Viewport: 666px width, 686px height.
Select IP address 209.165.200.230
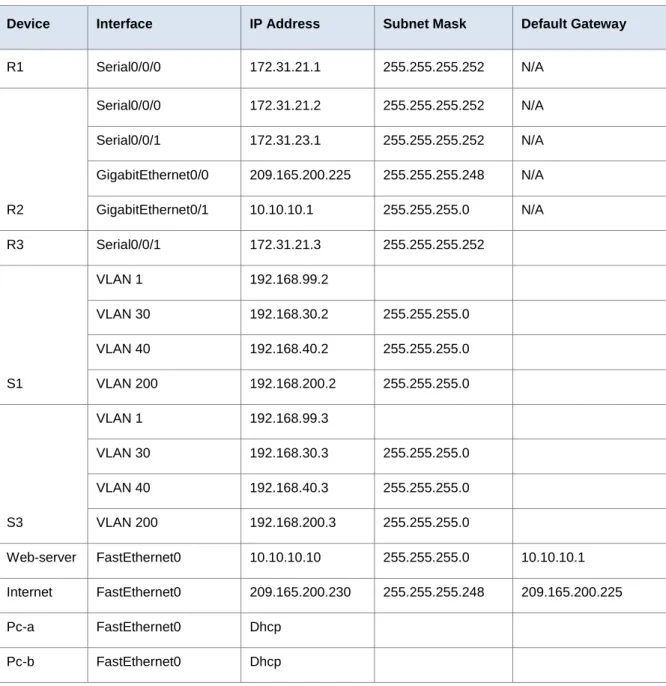pyautogui.click(x=300, y=592)
